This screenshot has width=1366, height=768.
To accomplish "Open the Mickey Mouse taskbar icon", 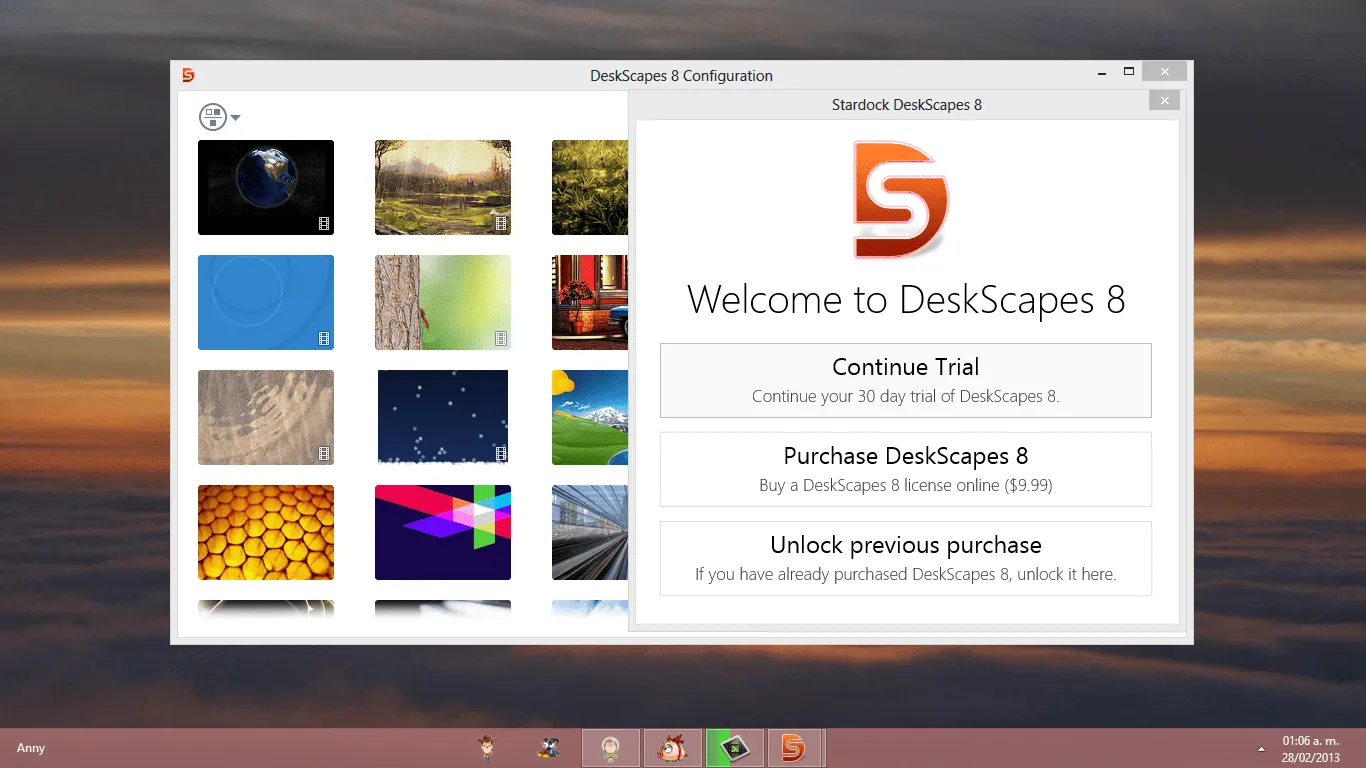I will 548,747.
